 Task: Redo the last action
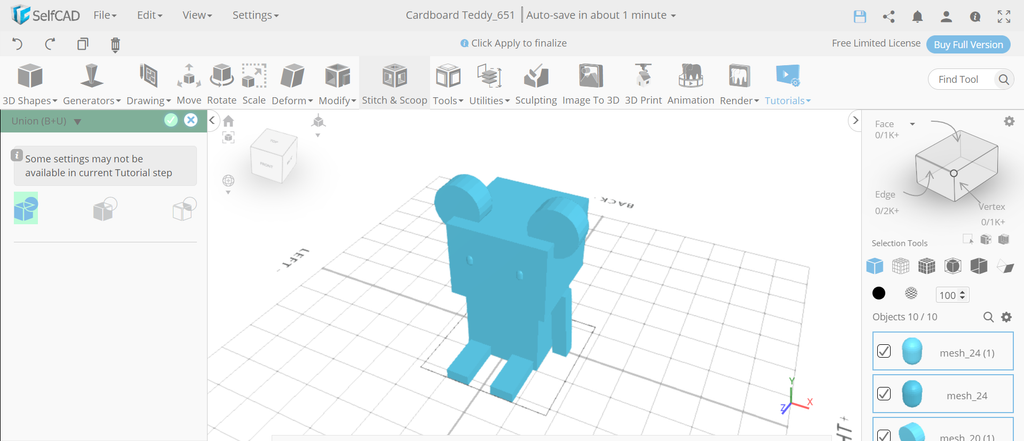tap(50, 44)
